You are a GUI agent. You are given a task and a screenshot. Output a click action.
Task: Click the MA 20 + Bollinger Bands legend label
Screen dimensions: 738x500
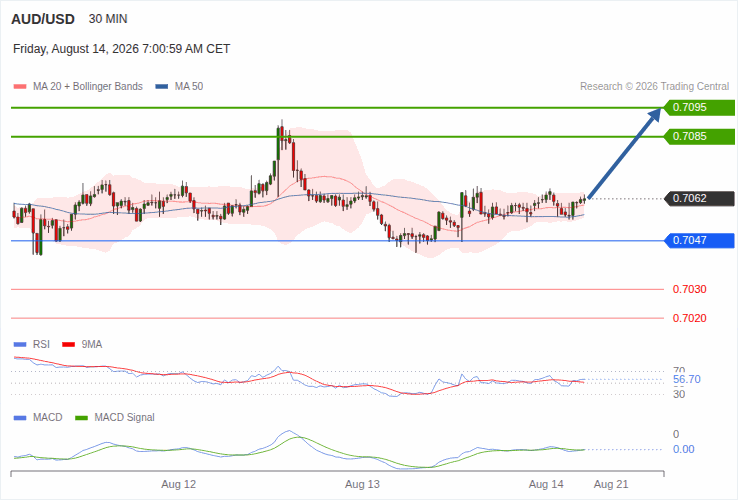[x=88, y=87]
